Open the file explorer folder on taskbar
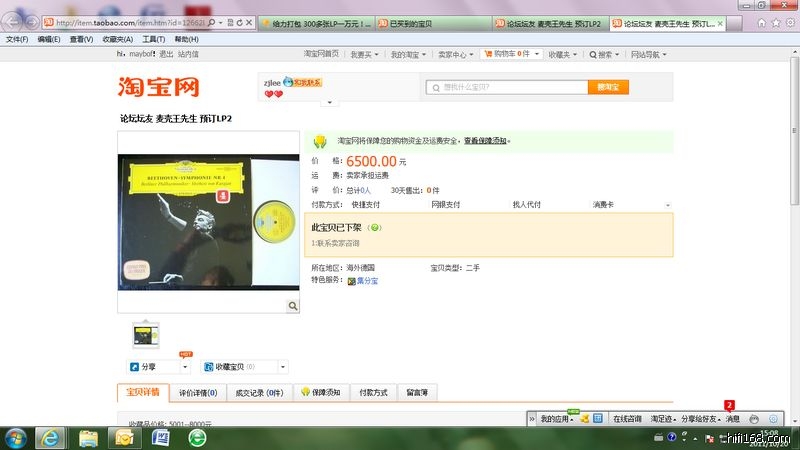 point(88,437)
